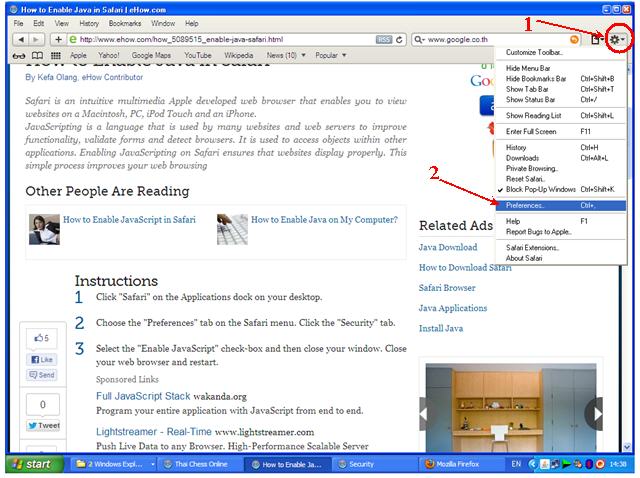The height and width of the screenshot is (478, 640).
Task: Open the Google Maps bookmark
Action: pyautogui.click(x=151, y=56)
